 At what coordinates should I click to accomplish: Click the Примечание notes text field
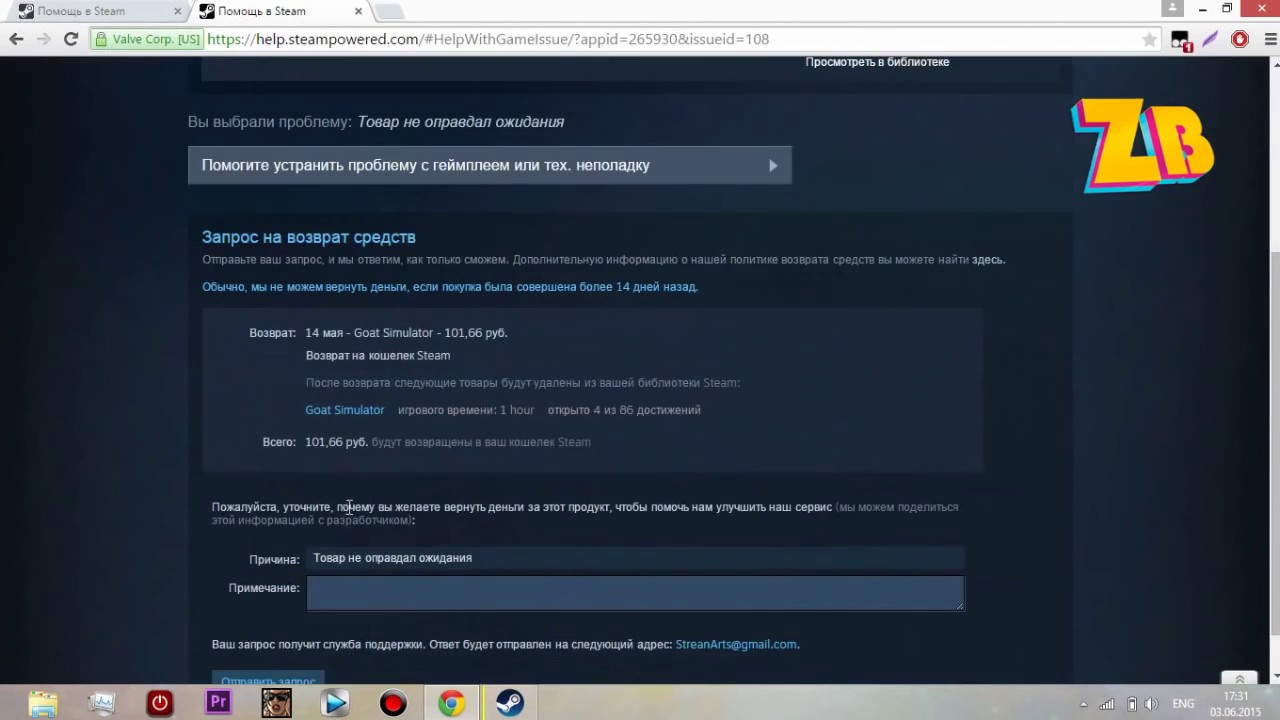pos(635,592)
